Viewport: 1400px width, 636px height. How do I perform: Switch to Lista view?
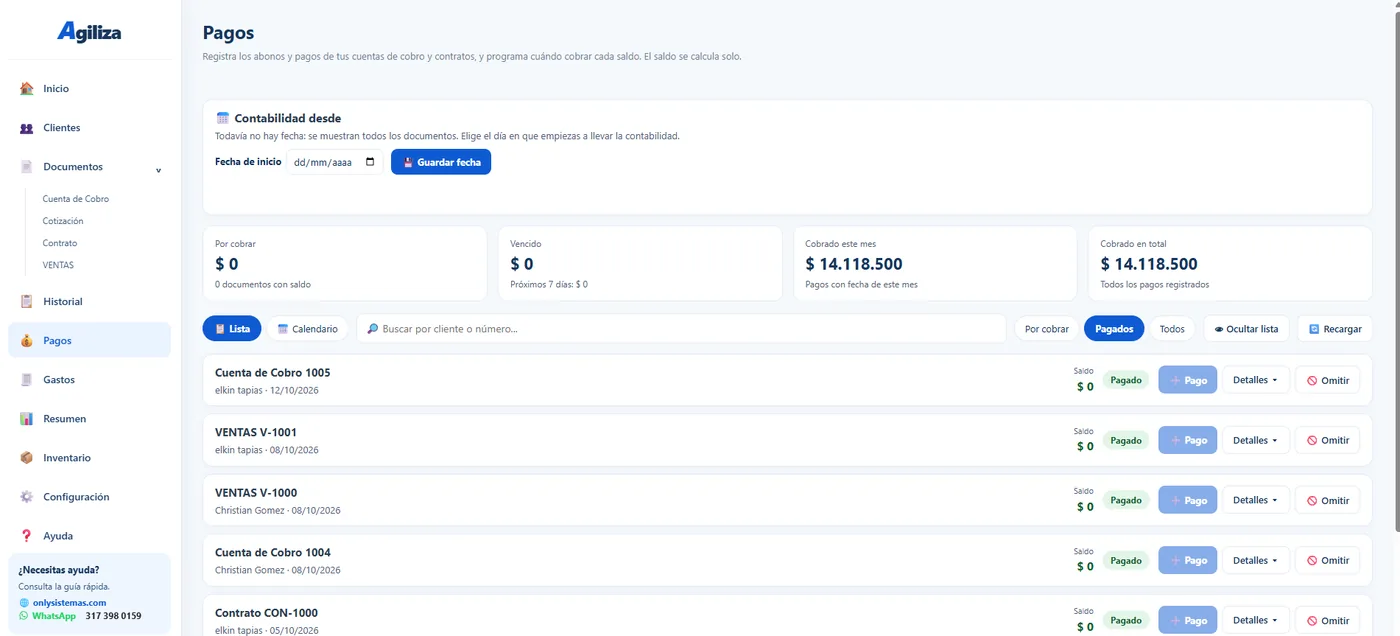coord(232,329)
